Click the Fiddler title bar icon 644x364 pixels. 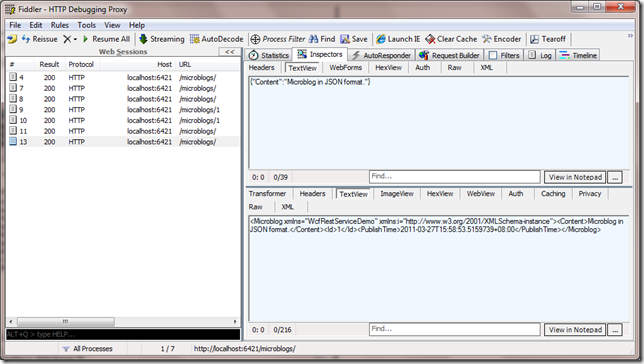click(10, 9)
